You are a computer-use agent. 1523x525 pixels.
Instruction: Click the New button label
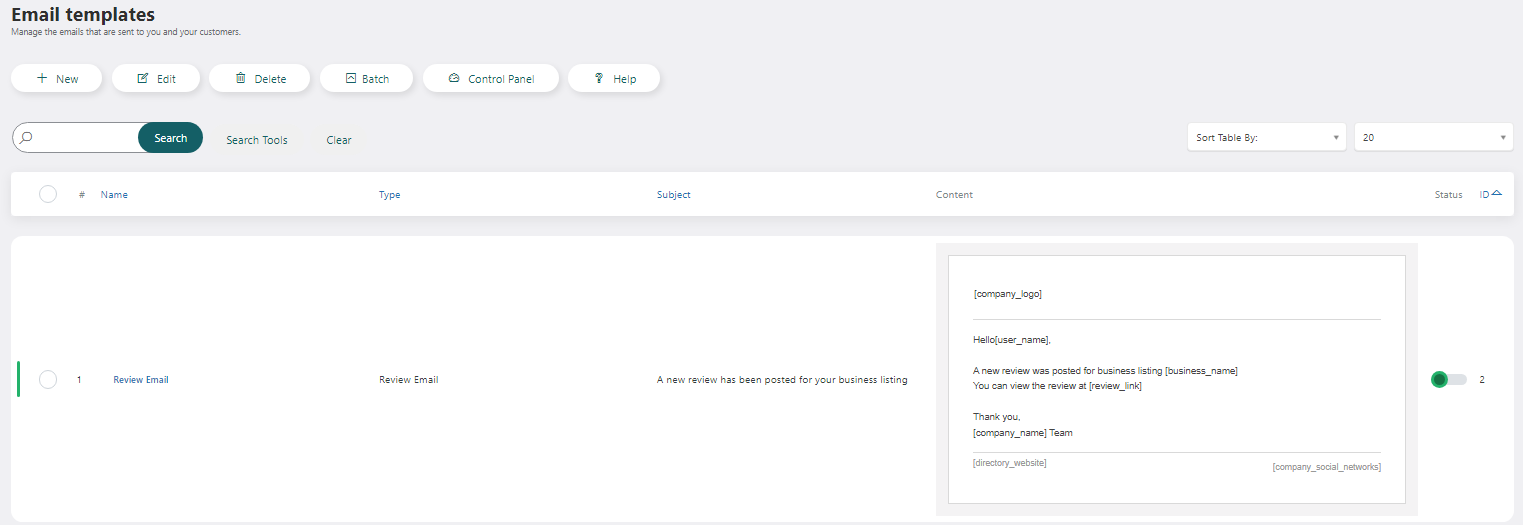point(67,79)
